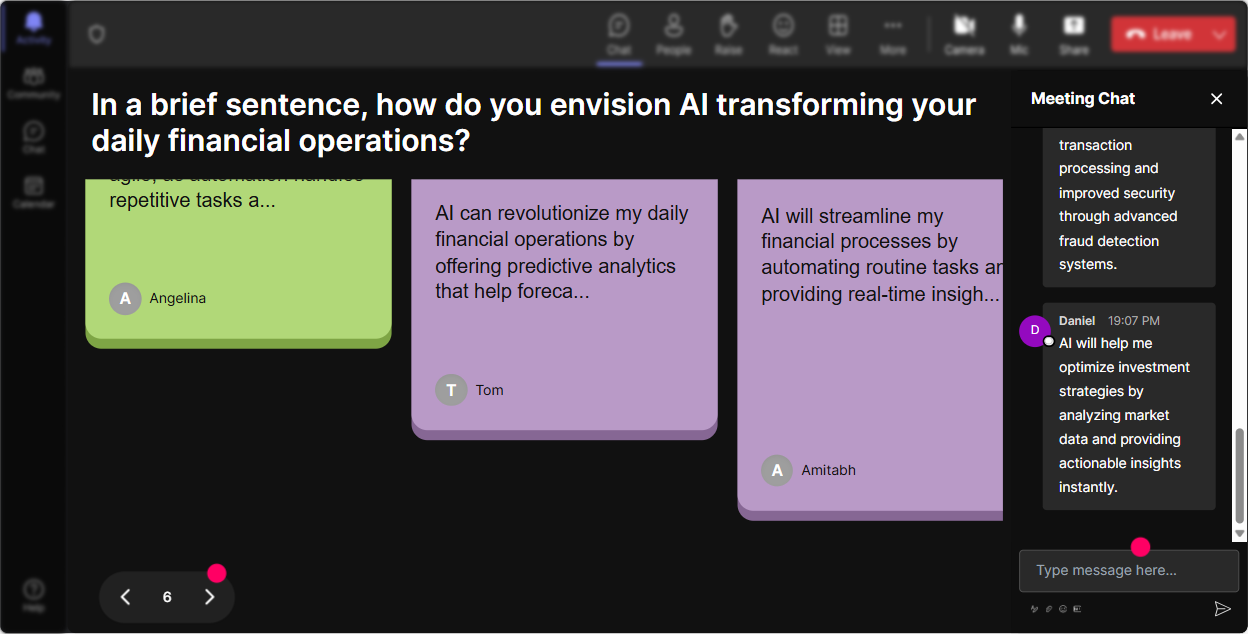Click the shield security icon
This screenshot has height=634, width=1248.
[x=96, y=35]
